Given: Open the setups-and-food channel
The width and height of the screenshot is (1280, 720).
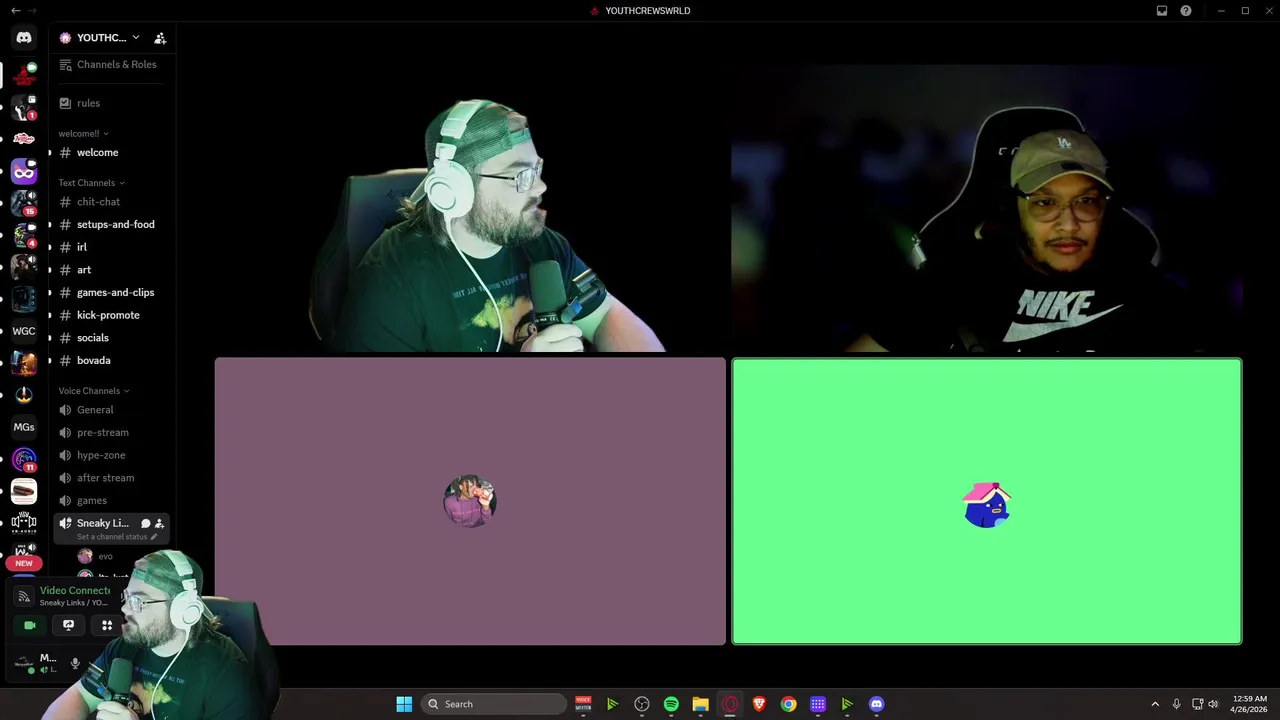Looking at the screenshot, I should pyautogui.click(x=112, y=224).
